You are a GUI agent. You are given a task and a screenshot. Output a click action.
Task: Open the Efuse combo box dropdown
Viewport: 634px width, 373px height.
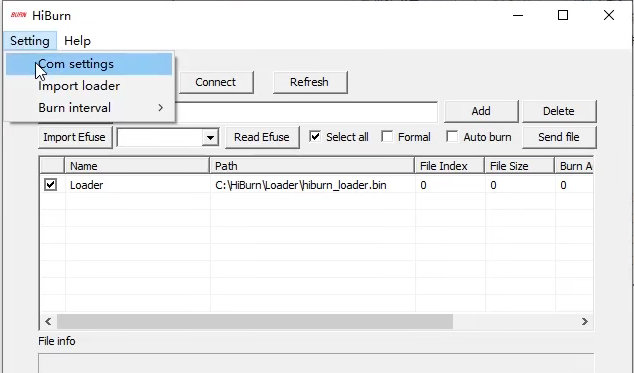click(210, 138)
